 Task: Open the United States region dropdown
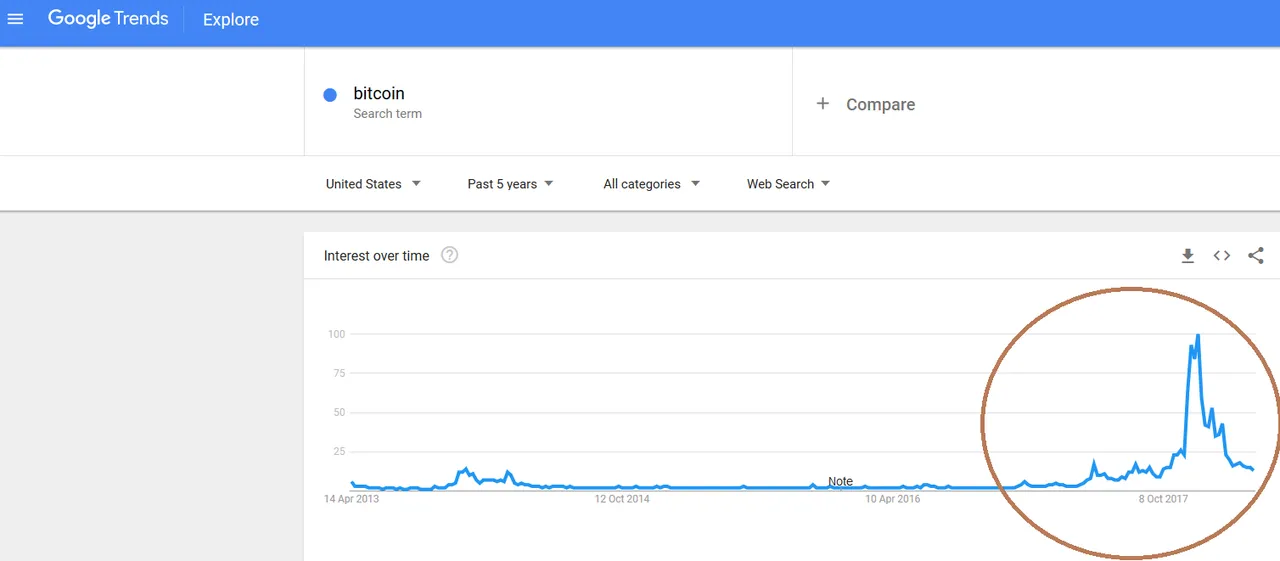373,184
